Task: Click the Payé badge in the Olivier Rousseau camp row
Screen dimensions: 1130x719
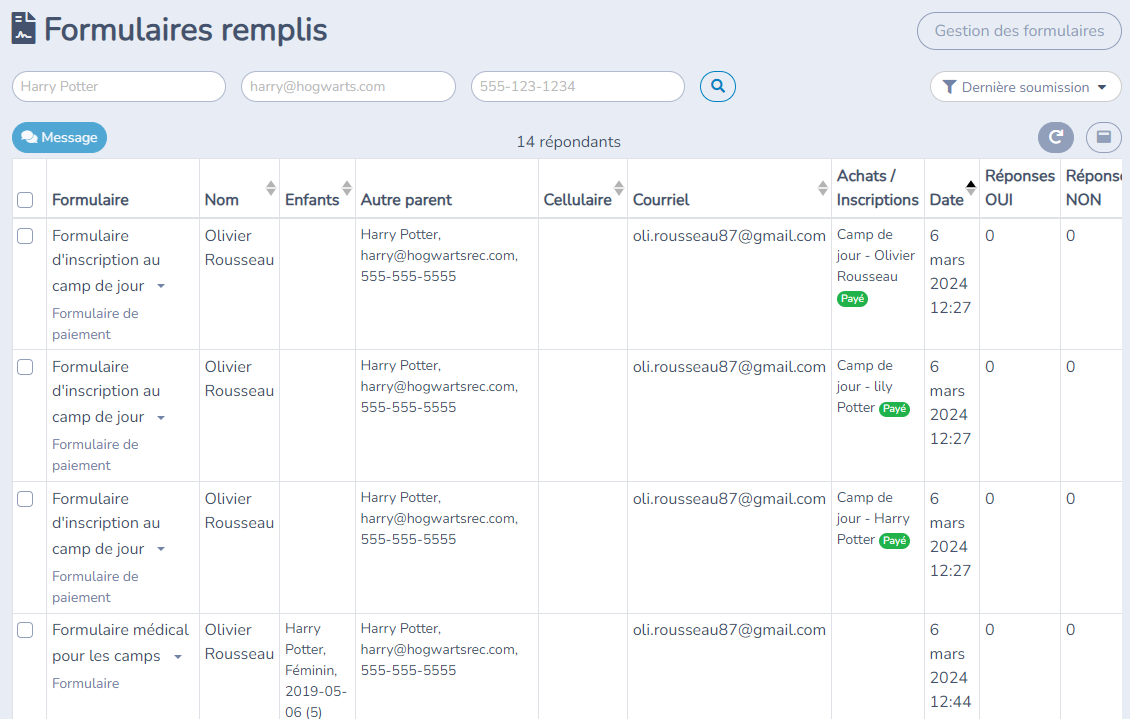Action: [x=852, y=298]
